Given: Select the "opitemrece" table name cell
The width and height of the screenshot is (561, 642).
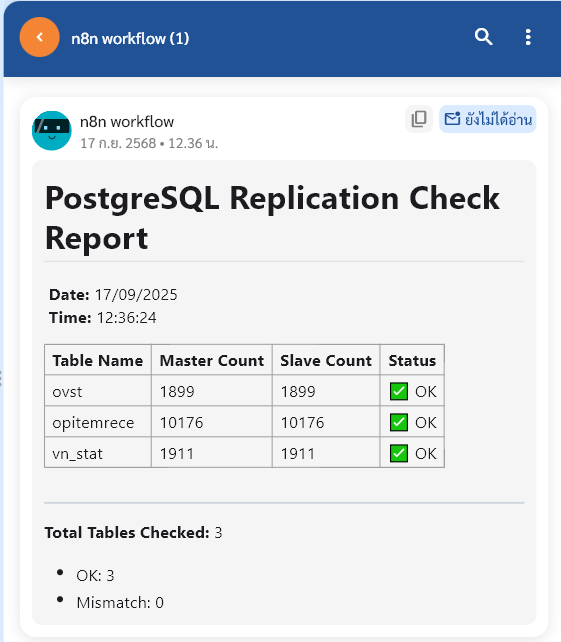Looking at the screenshot, I should (98, 423).
